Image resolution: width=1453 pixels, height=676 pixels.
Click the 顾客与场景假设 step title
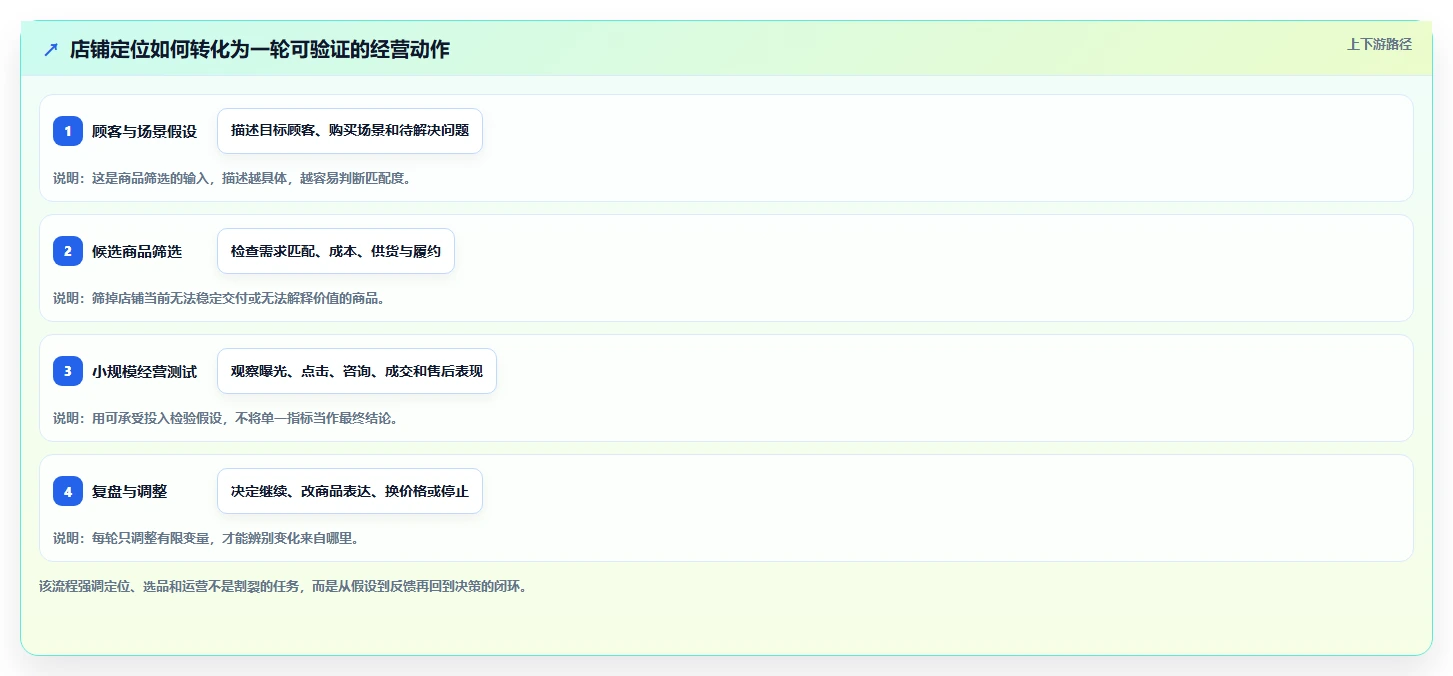(x=144, y=131)
